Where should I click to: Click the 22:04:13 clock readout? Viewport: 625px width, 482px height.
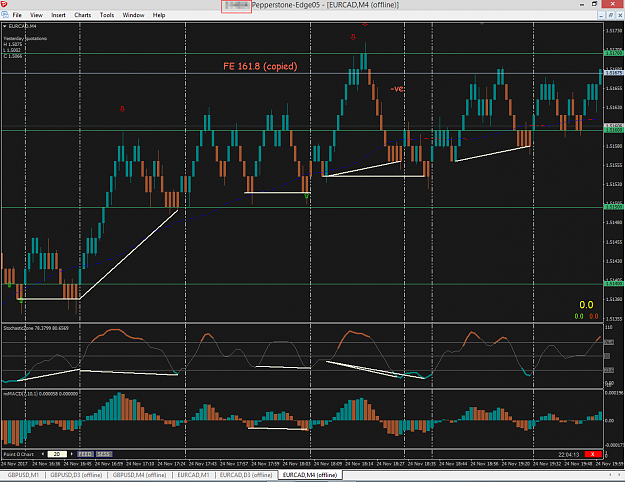(x=568, y=454)
